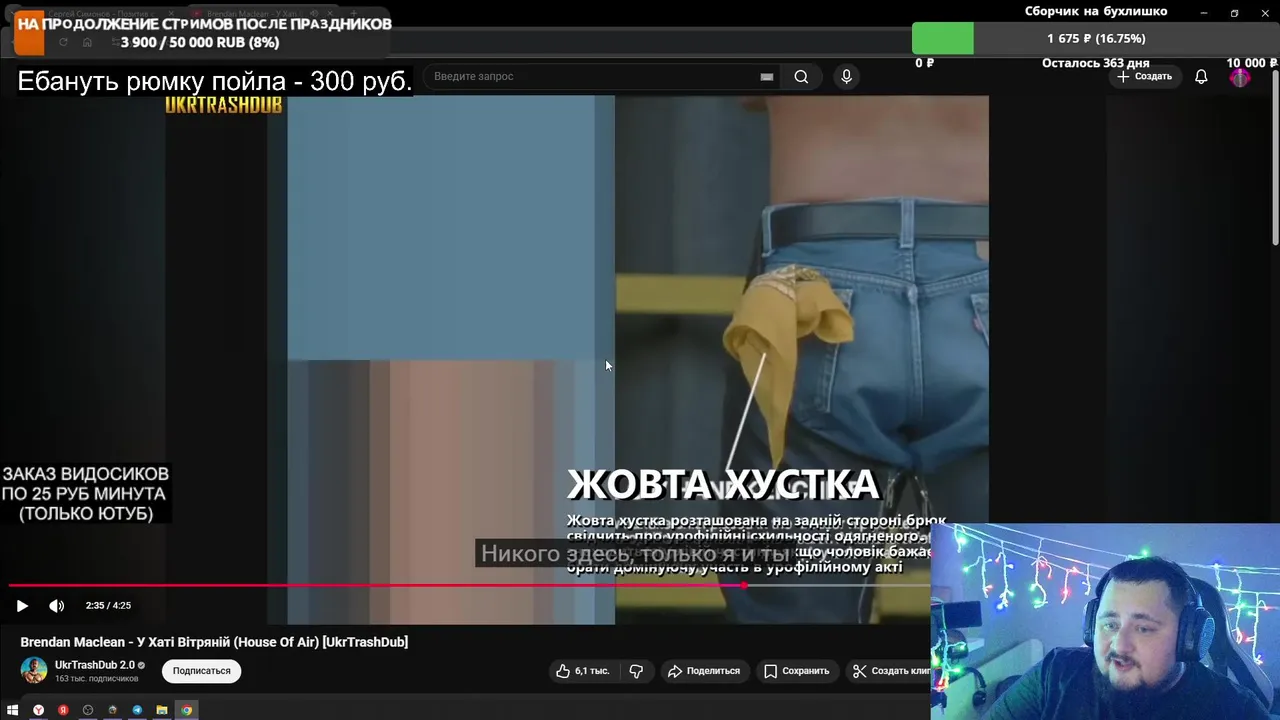1280x720 pixels.
Task: Click the video title 'Brendan Maclean - У Хаті Вітряній'
Action: pos(214,642)
